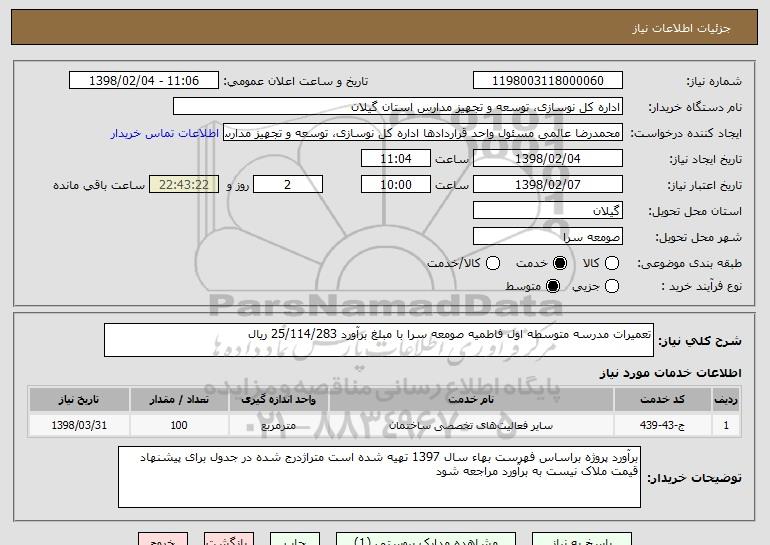Click the ساعت باقی مانده label
This screenshot has width=770, height=545.
click(x=99, y=185)
